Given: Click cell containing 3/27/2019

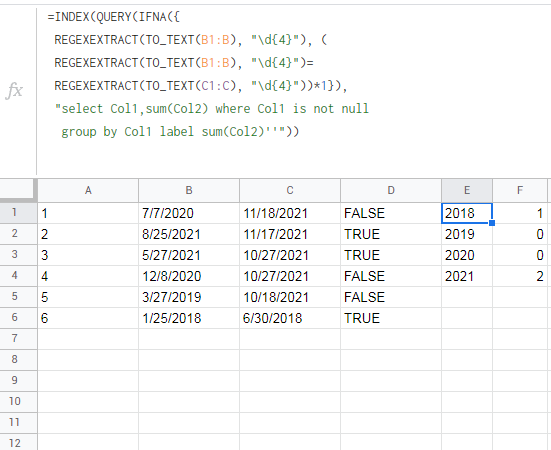Looking at the screenshot, I should pyautogui.click(x=189, y=297).
